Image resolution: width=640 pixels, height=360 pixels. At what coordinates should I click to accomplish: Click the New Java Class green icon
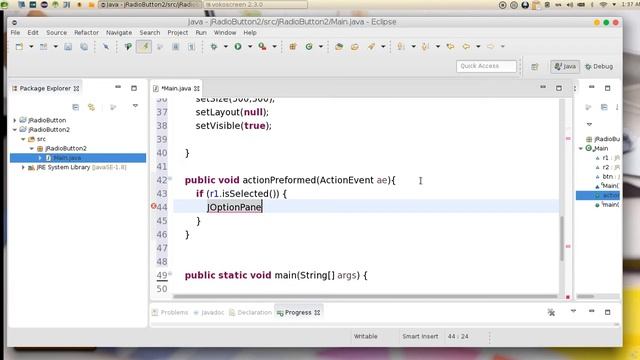coord(309,47)
